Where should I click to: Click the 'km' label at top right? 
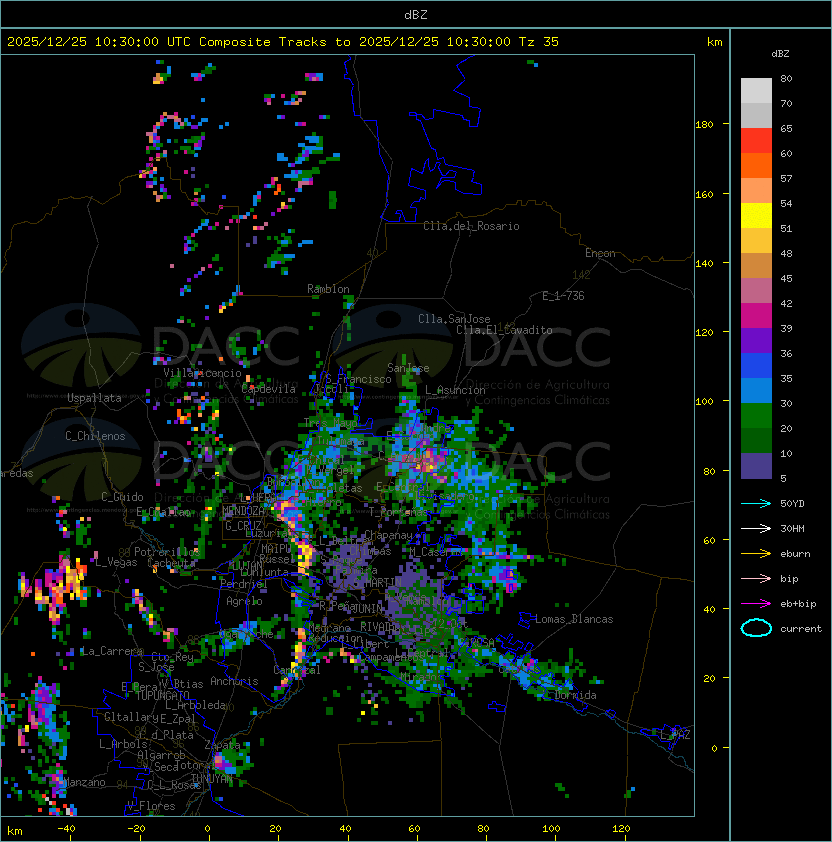(x=714, y=42)
